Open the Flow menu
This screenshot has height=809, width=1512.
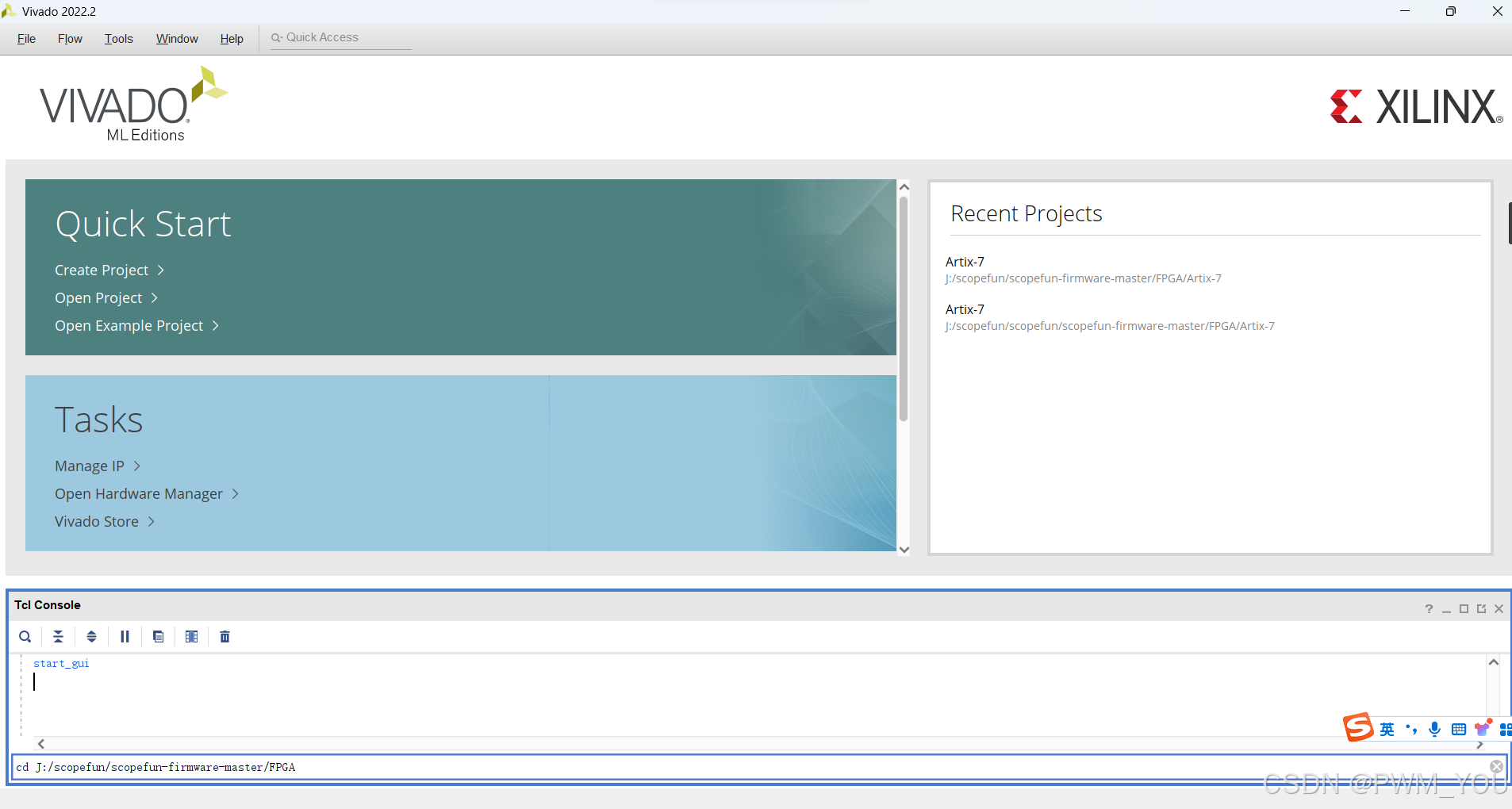[x=70, y=38]
